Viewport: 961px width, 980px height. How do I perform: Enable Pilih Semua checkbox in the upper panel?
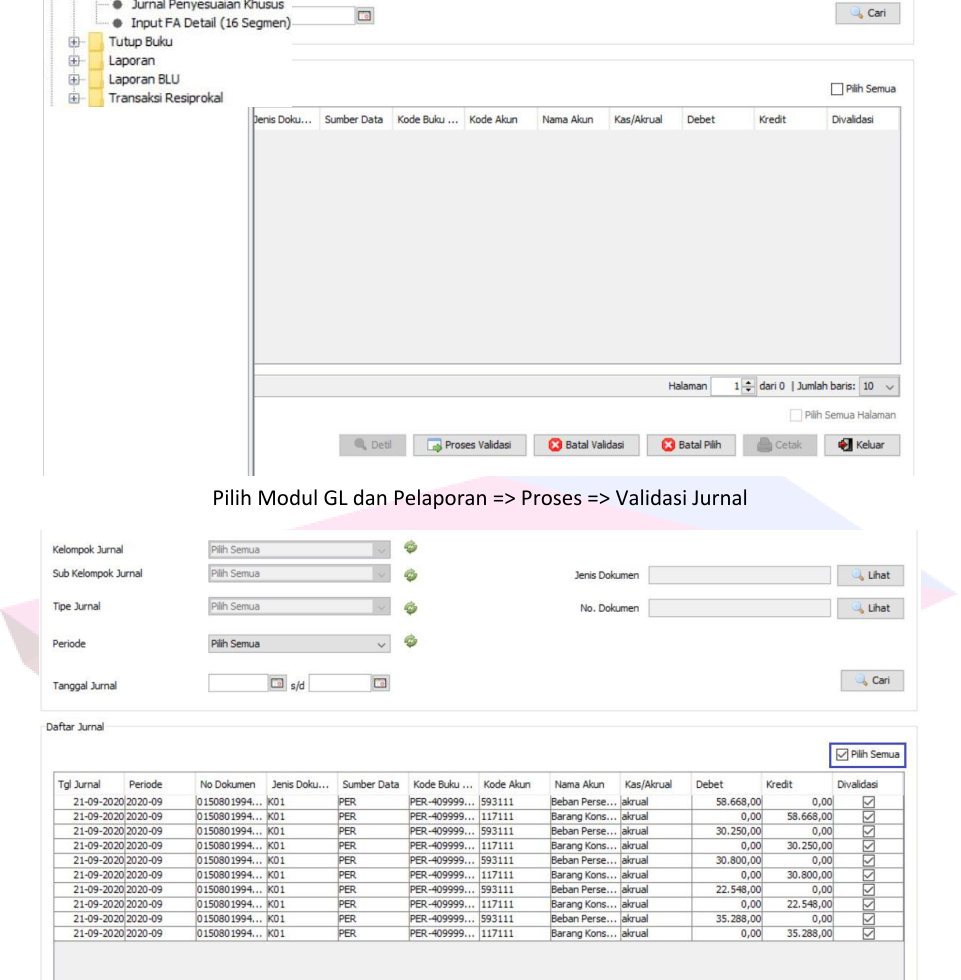[x=838, y=89]
